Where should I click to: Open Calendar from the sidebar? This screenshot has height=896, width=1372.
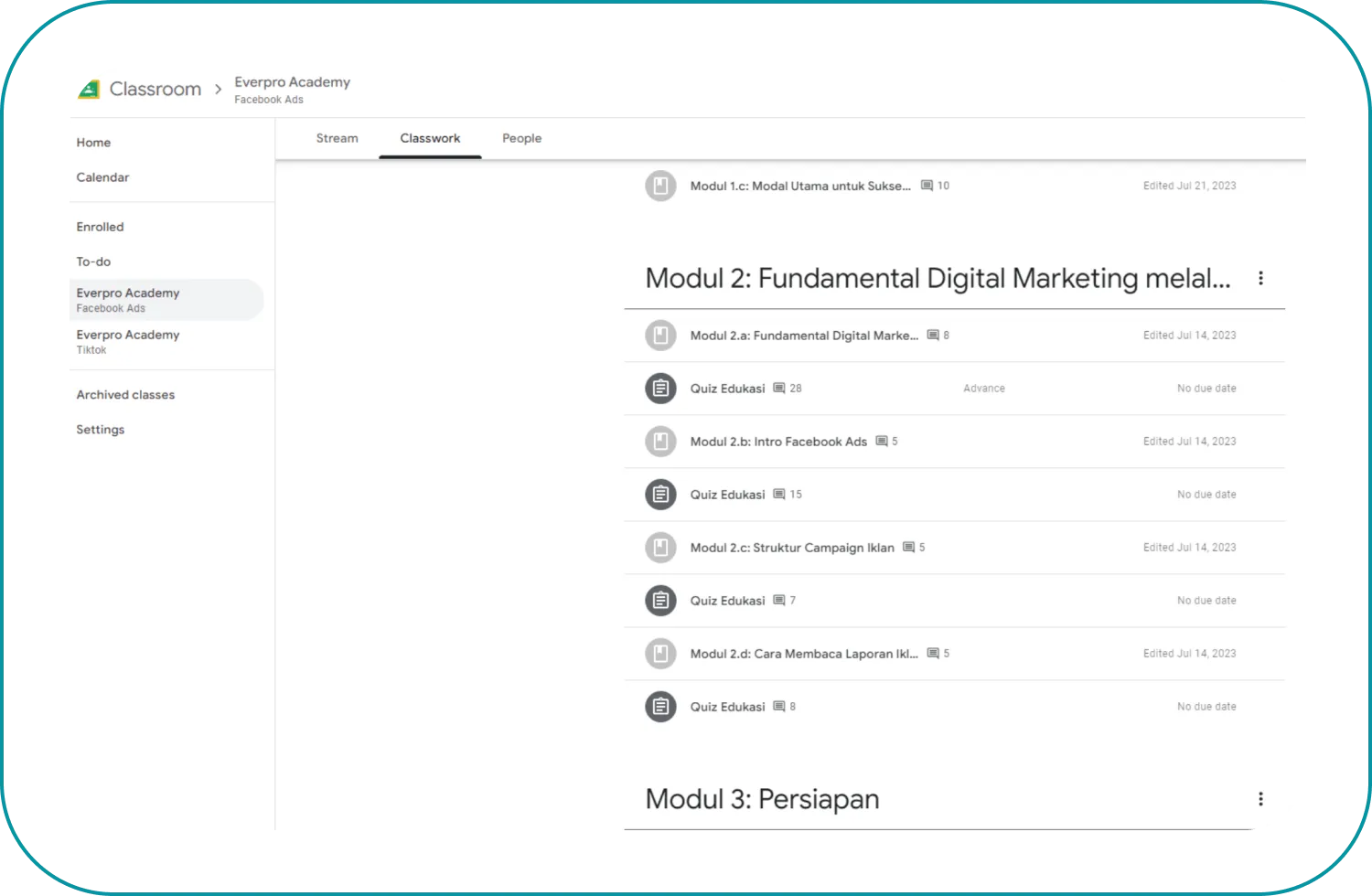click(102, 177)
